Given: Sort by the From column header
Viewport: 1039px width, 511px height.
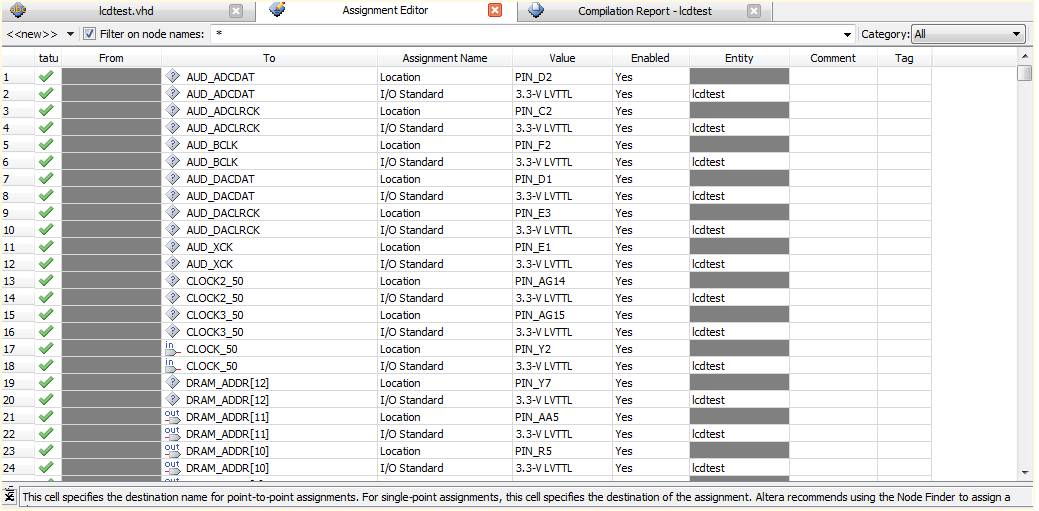Looking at the screenshot, I should (x=111, y=58).
